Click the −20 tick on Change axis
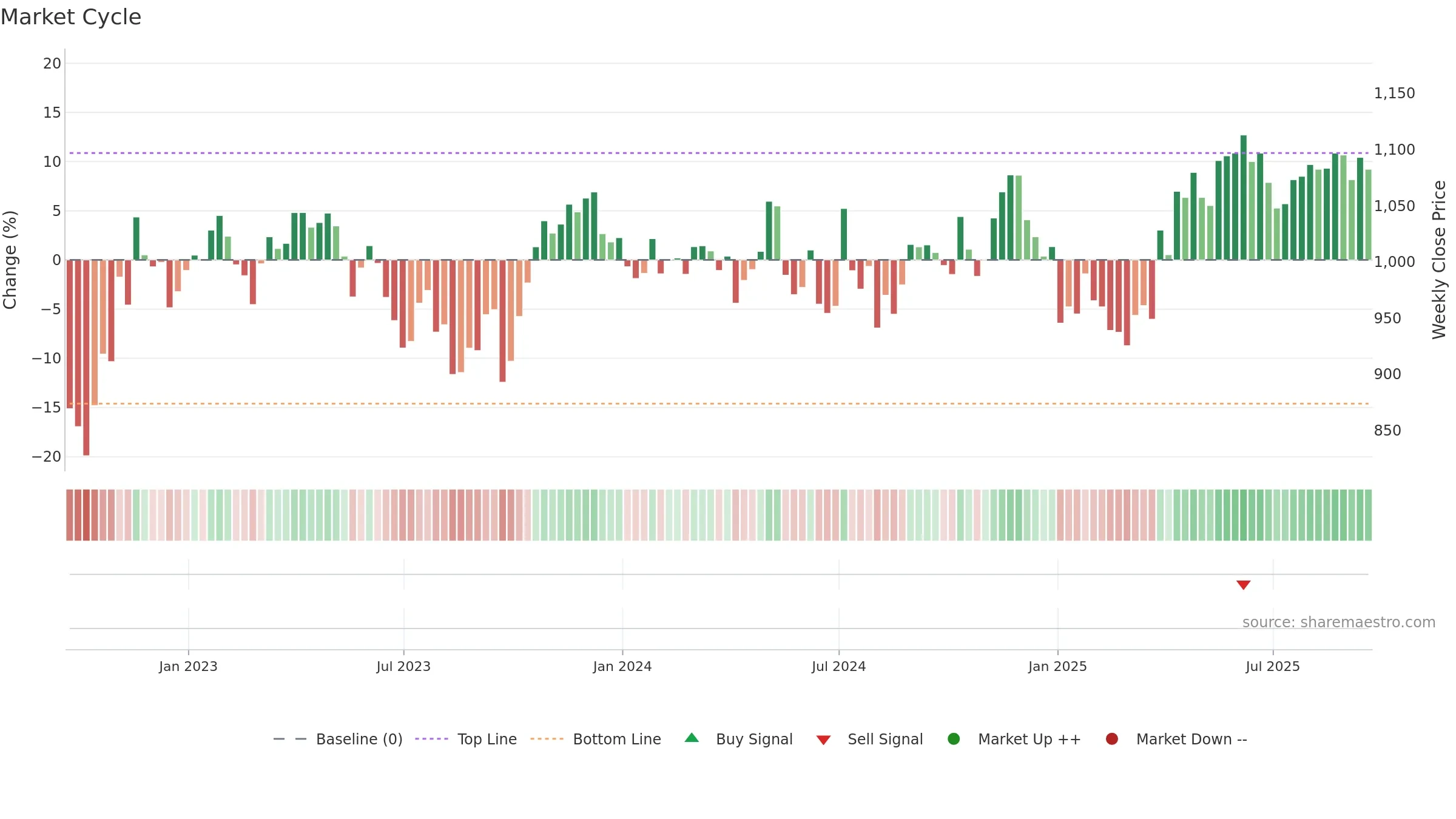 pyautogui.click(x=47, y=456)
